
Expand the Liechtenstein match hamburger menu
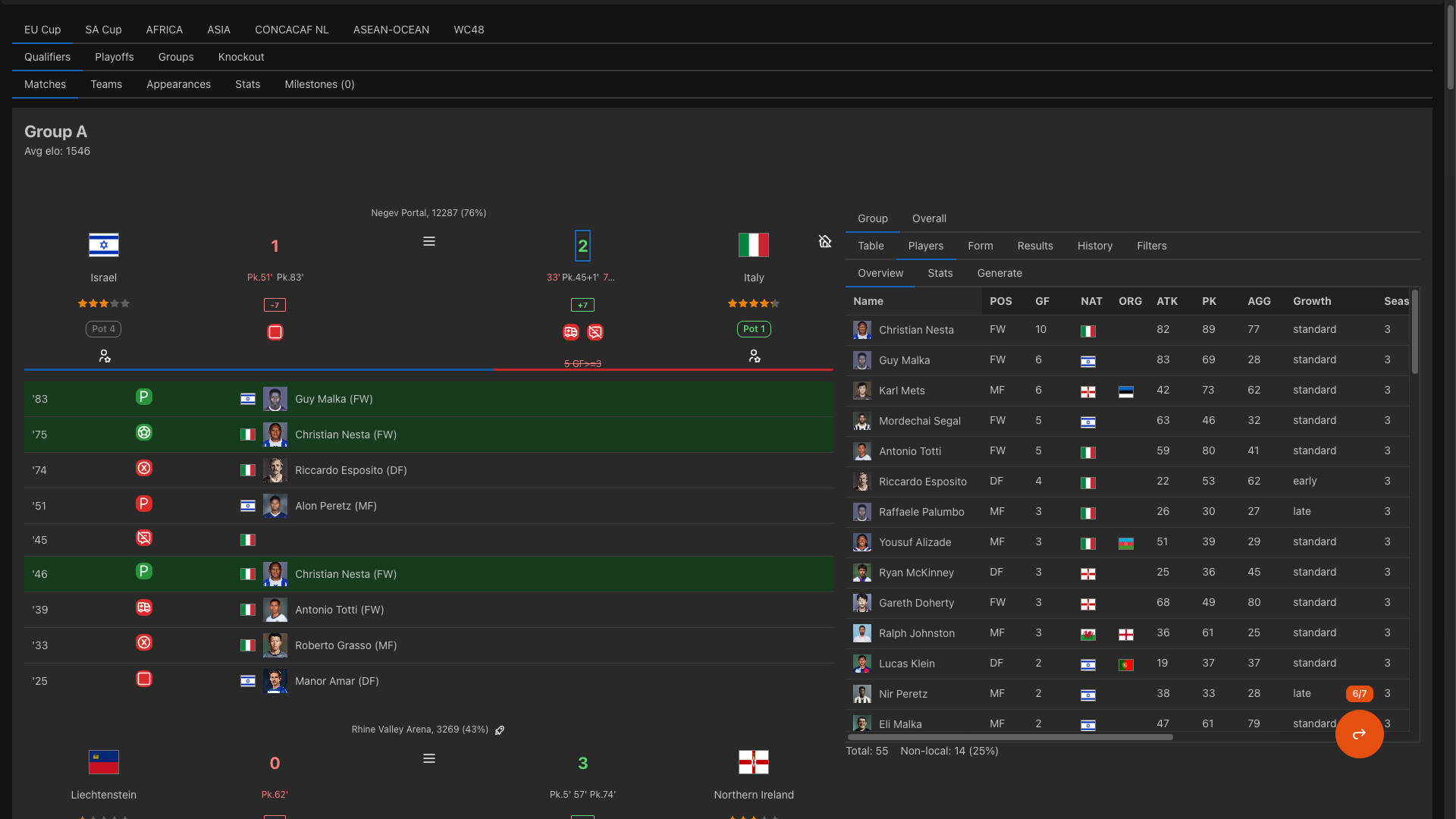point(429,758)
